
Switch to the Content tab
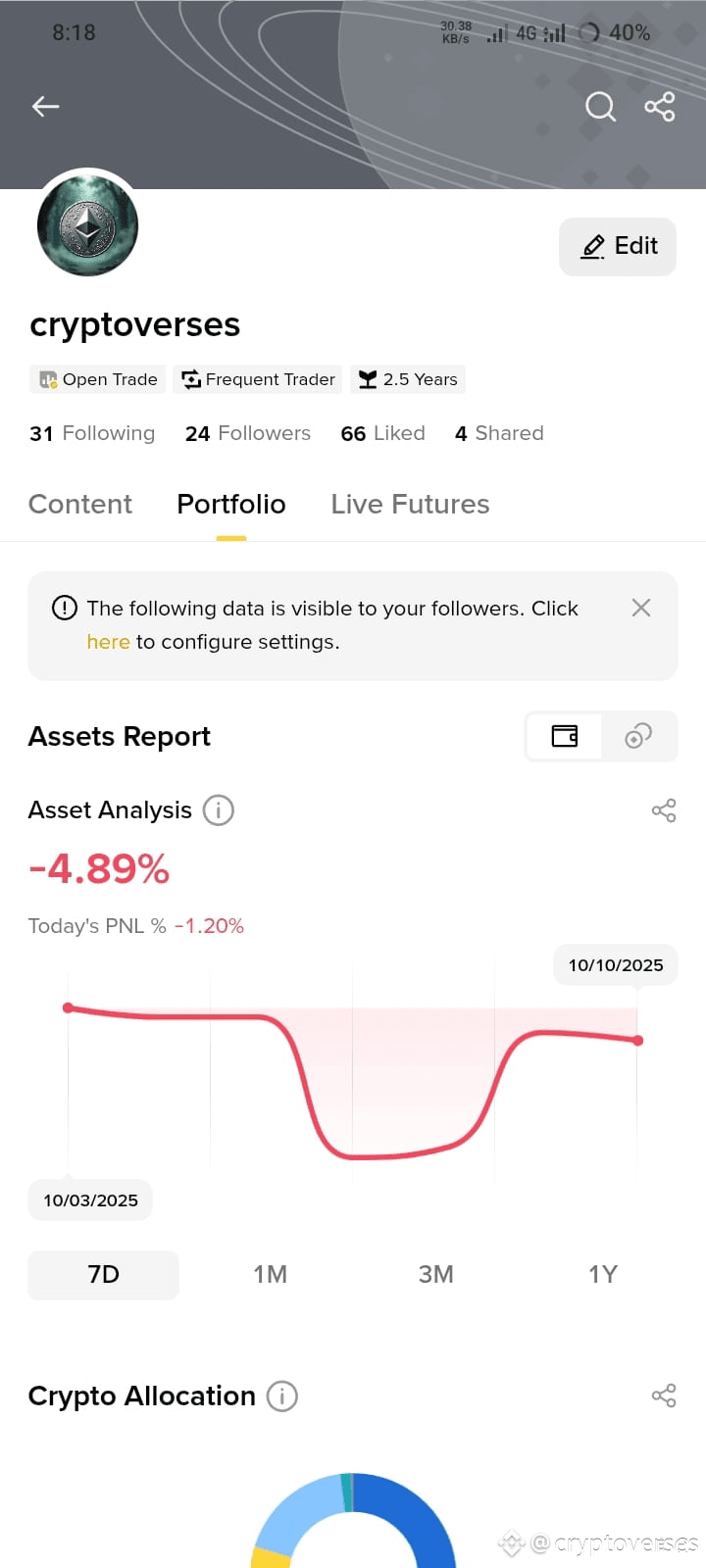click(80, 504)
